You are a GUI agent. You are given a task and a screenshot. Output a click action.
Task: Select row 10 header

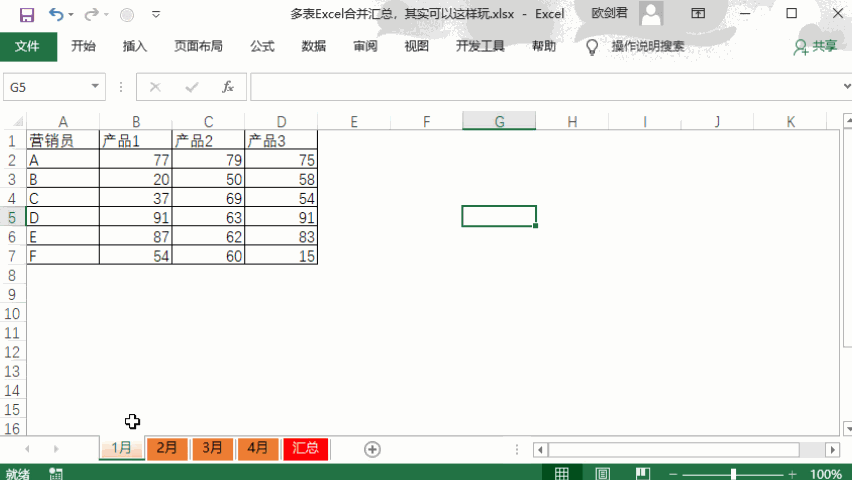click(12, 314)
